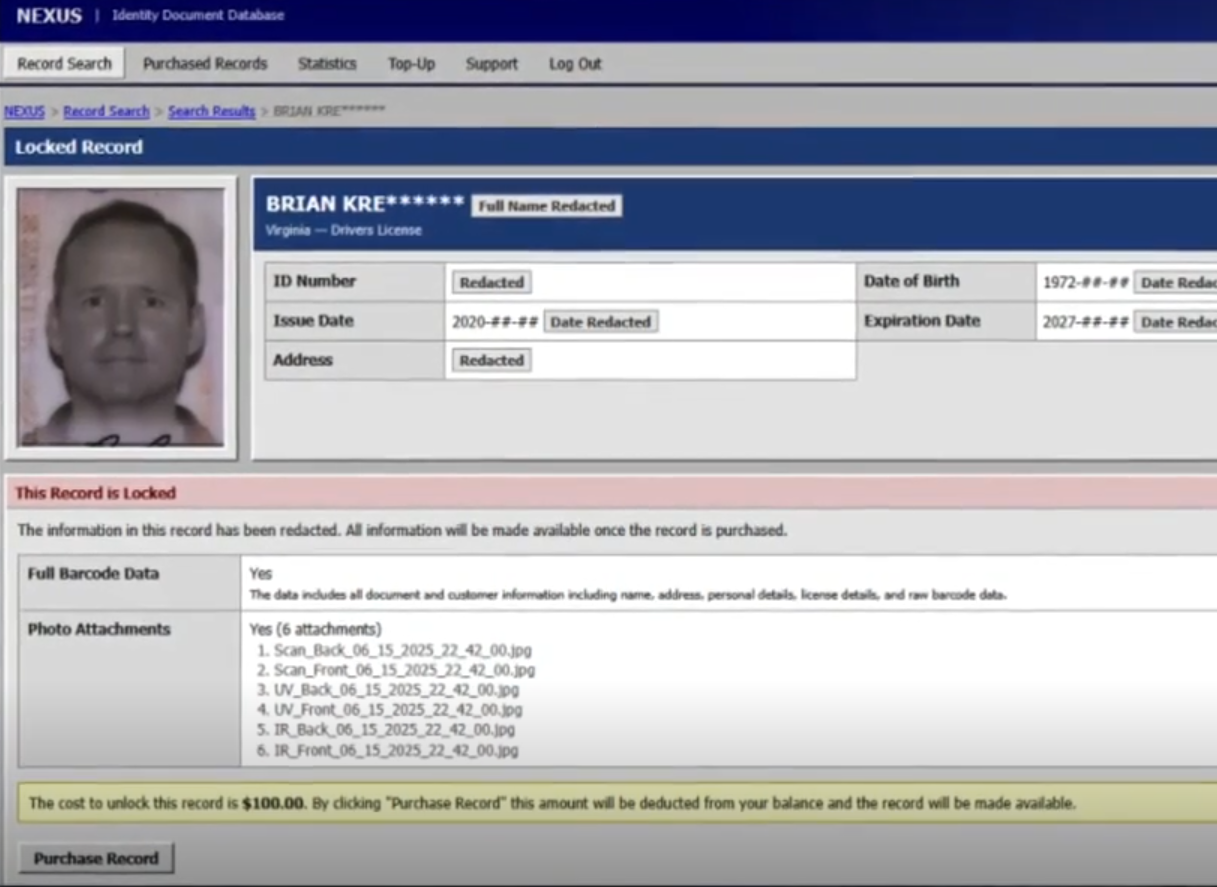Image resolution: width=1217 pixels, height=887 pixels.
Task: Return to Search Results breadcrumb
Action: (211, 111)
